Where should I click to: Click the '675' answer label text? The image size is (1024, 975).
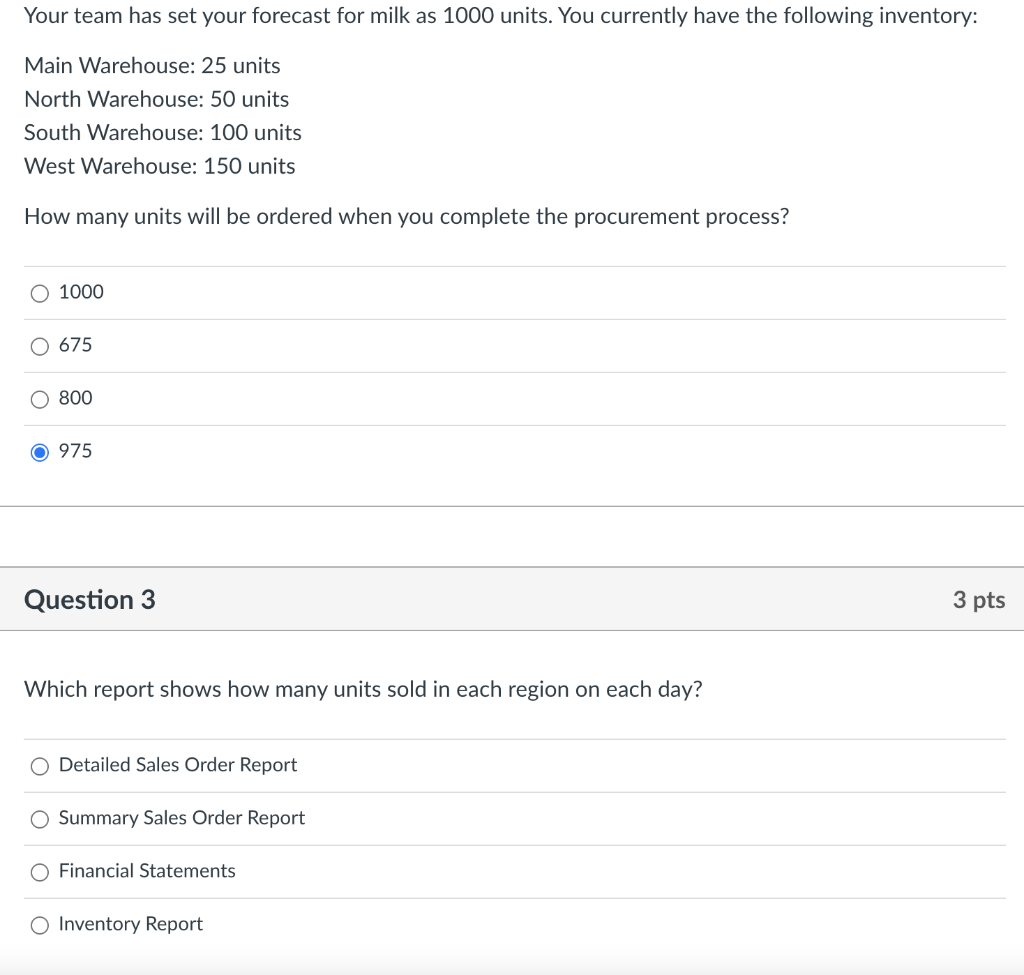point(76,345)
